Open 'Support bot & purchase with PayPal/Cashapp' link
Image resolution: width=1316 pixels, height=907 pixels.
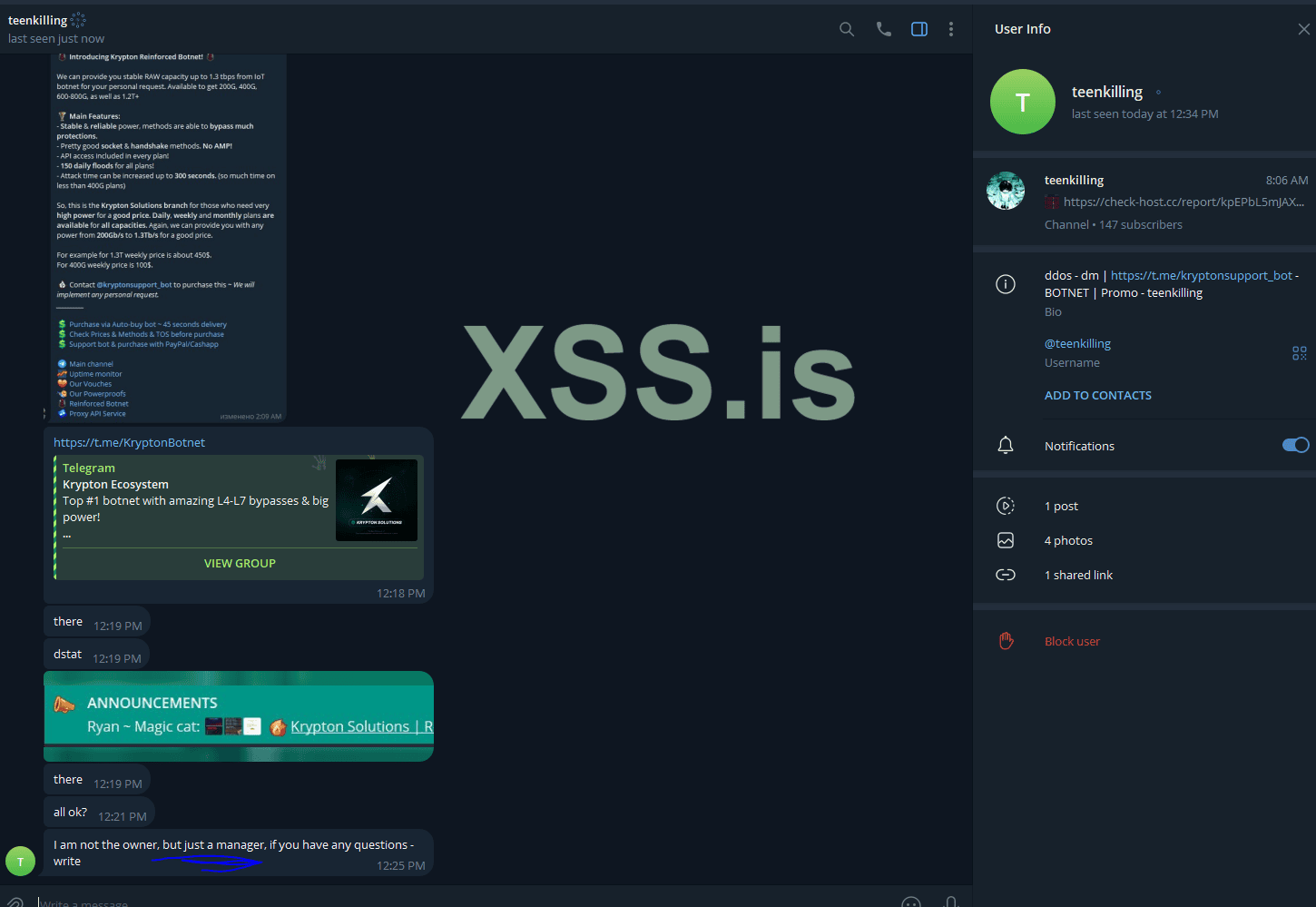pyautogui.click(x=143, y=344)
